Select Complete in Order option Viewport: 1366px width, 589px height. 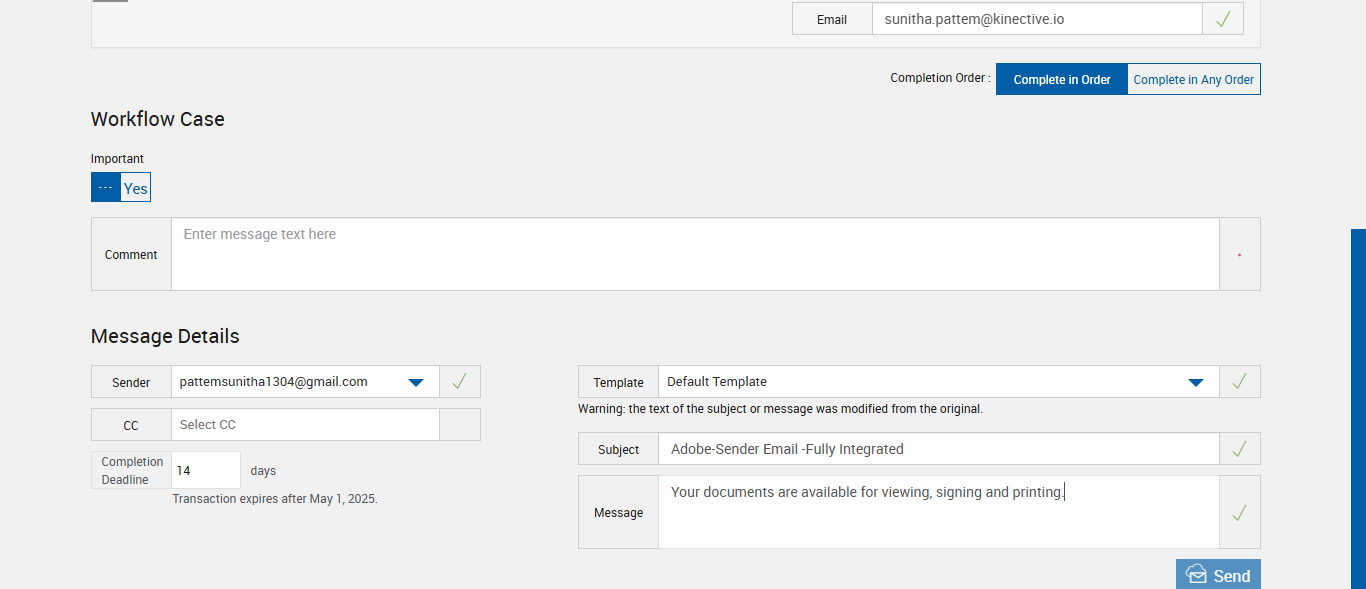coord(1061,80)
